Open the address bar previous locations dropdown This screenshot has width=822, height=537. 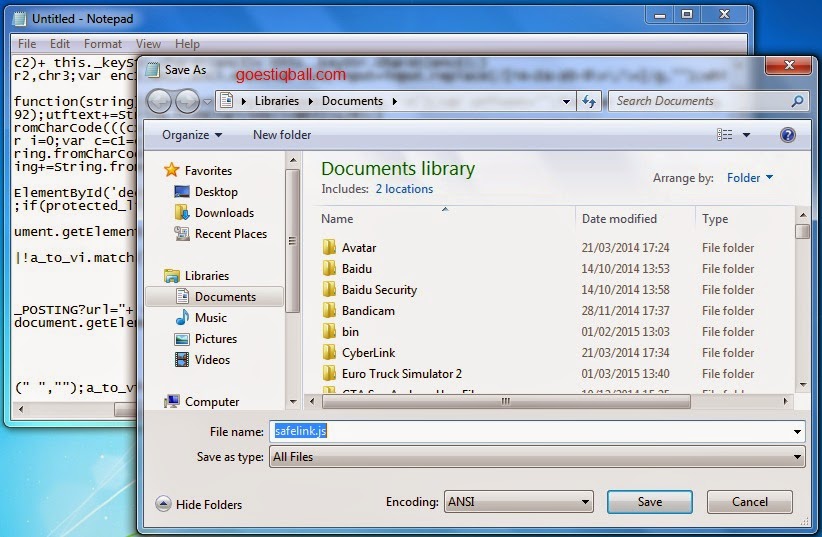[x=566, y=101]
